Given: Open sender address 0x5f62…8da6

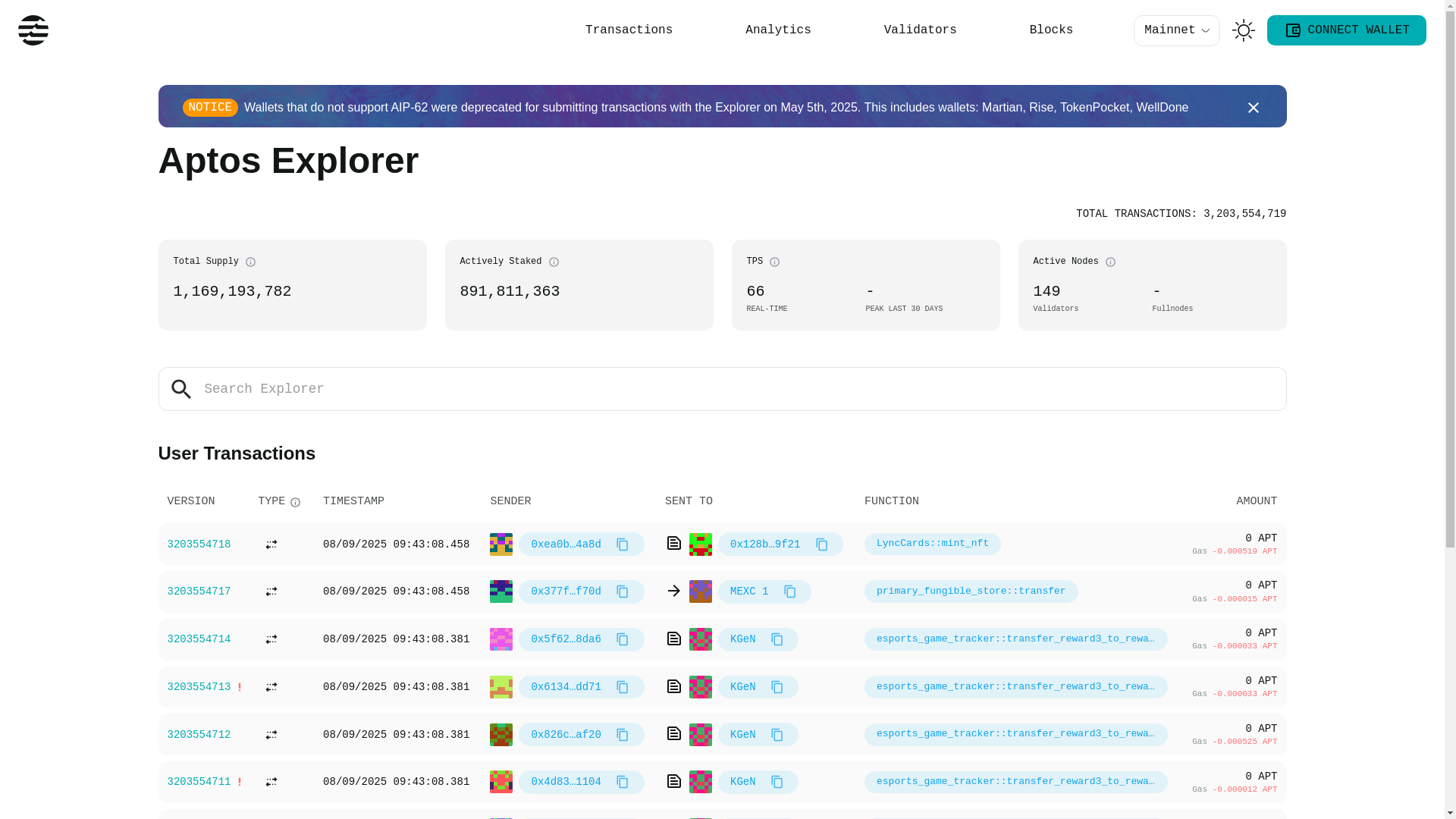Looking at the screenshot, I should click(566, 639).
